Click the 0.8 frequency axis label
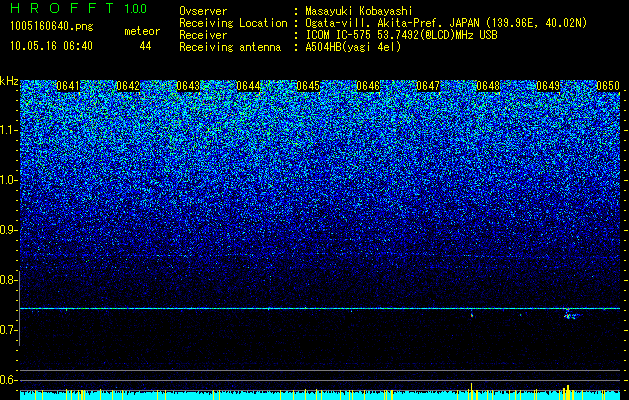 (9, 280)
